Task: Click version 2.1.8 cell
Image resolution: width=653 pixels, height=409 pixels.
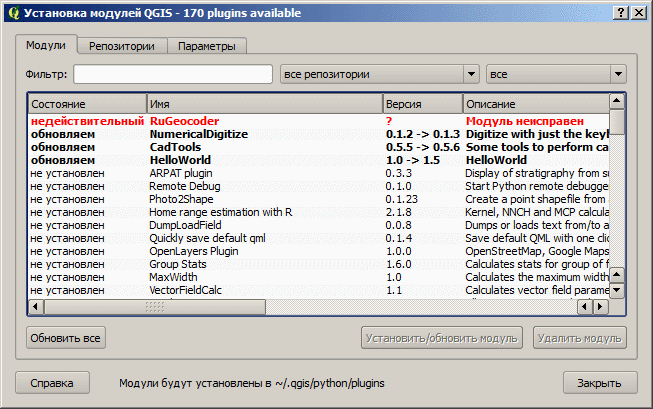Action: tap(399, 212)
